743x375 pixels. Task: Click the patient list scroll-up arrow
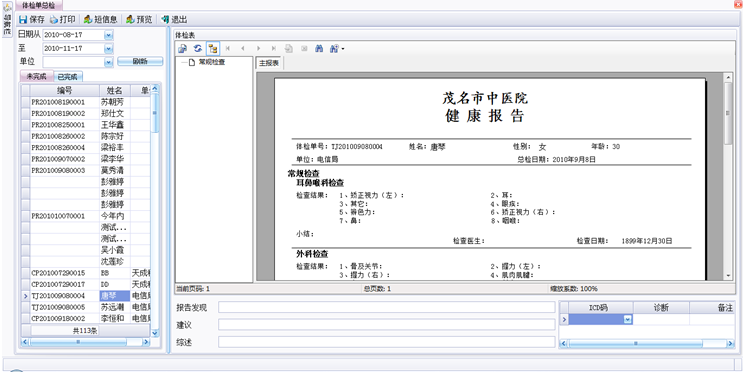[155, 89]
